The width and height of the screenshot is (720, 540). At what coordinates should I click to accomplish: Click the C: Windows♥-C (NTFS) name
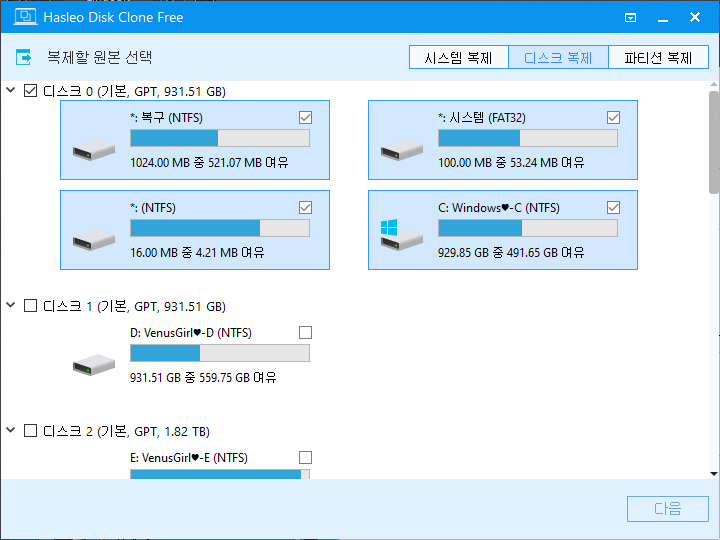tap(499, 208)
